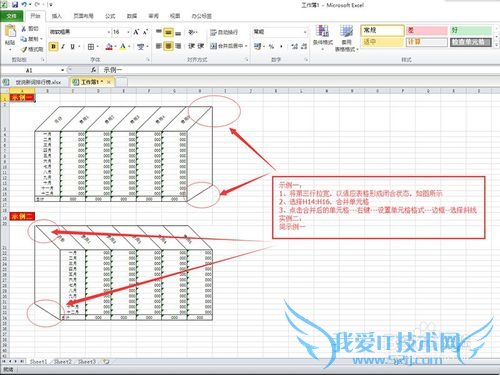Open the File (文件) tab

(x=11, y=16)
